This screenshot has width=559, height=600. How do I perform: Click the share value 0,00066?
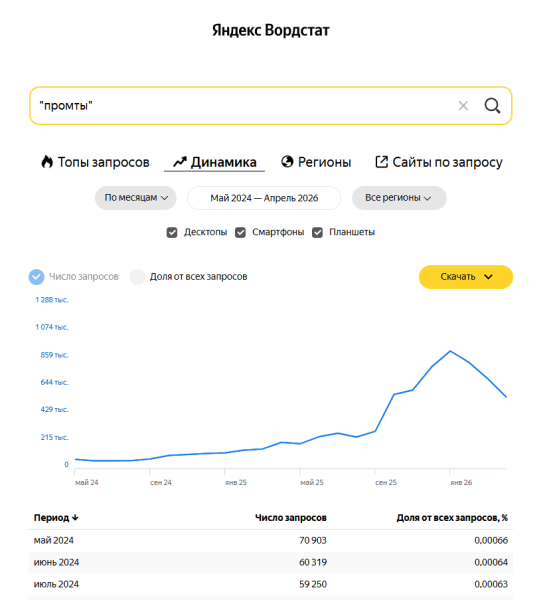491,540
